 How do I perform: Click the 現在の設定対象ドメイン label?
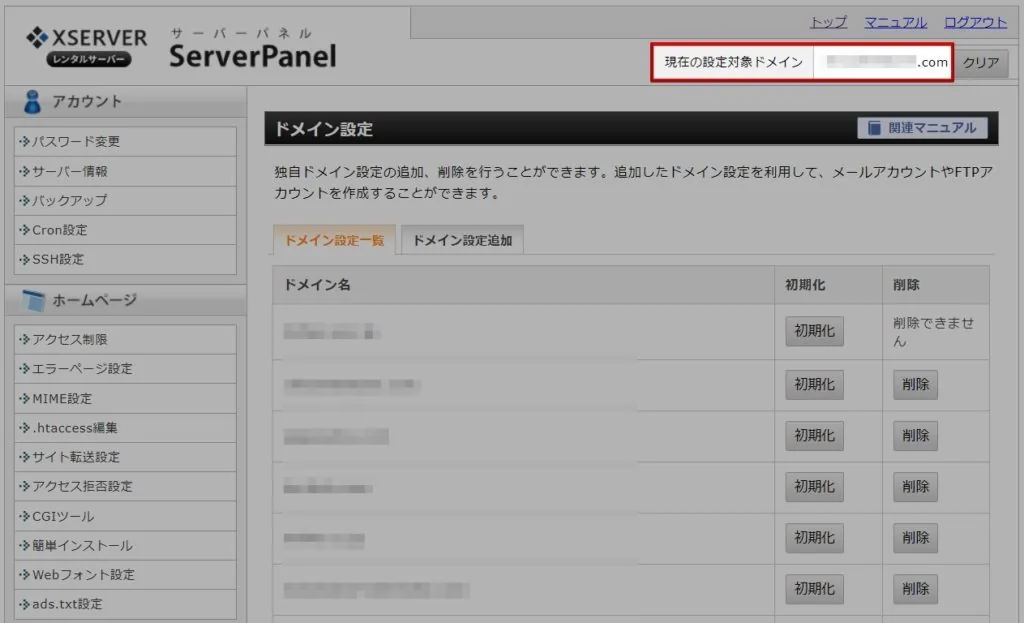733,62
